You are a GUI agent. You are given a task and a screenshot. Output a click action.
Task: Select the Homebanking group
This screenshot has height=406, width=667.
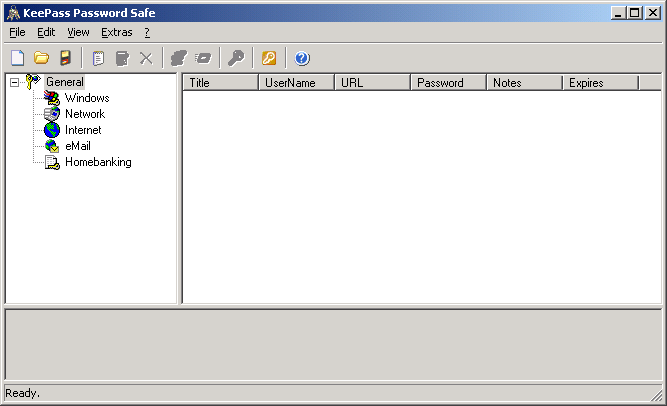pyautogui.click(x=98, y=162)
